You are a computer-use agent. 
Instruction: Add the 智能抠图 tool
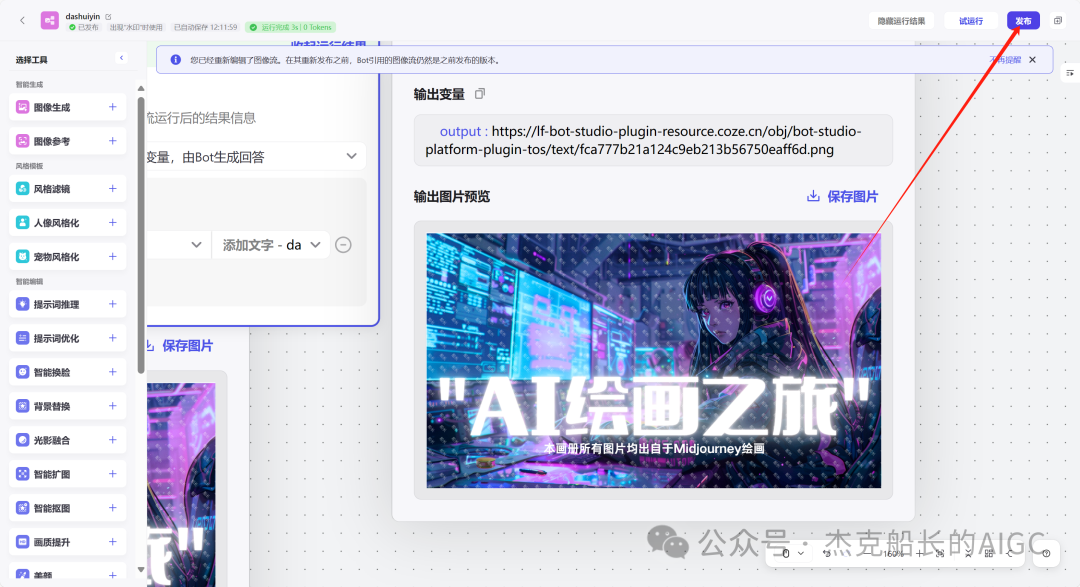pos(112,508)
